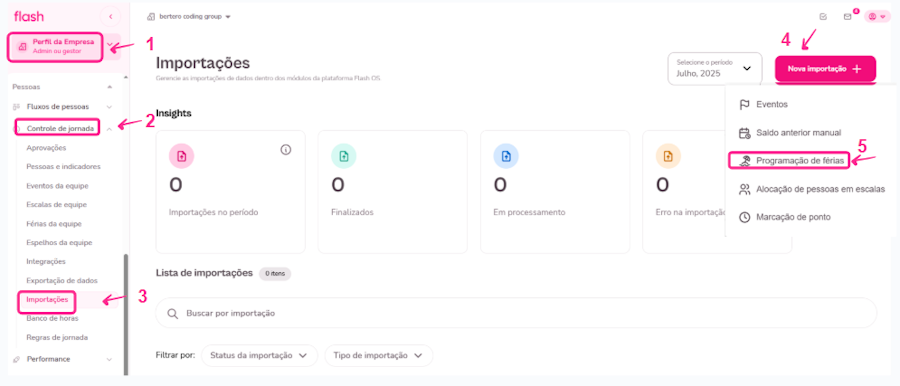Open Banco de horas
This screenshot has height=386, width=900.
tap(52, 318)
